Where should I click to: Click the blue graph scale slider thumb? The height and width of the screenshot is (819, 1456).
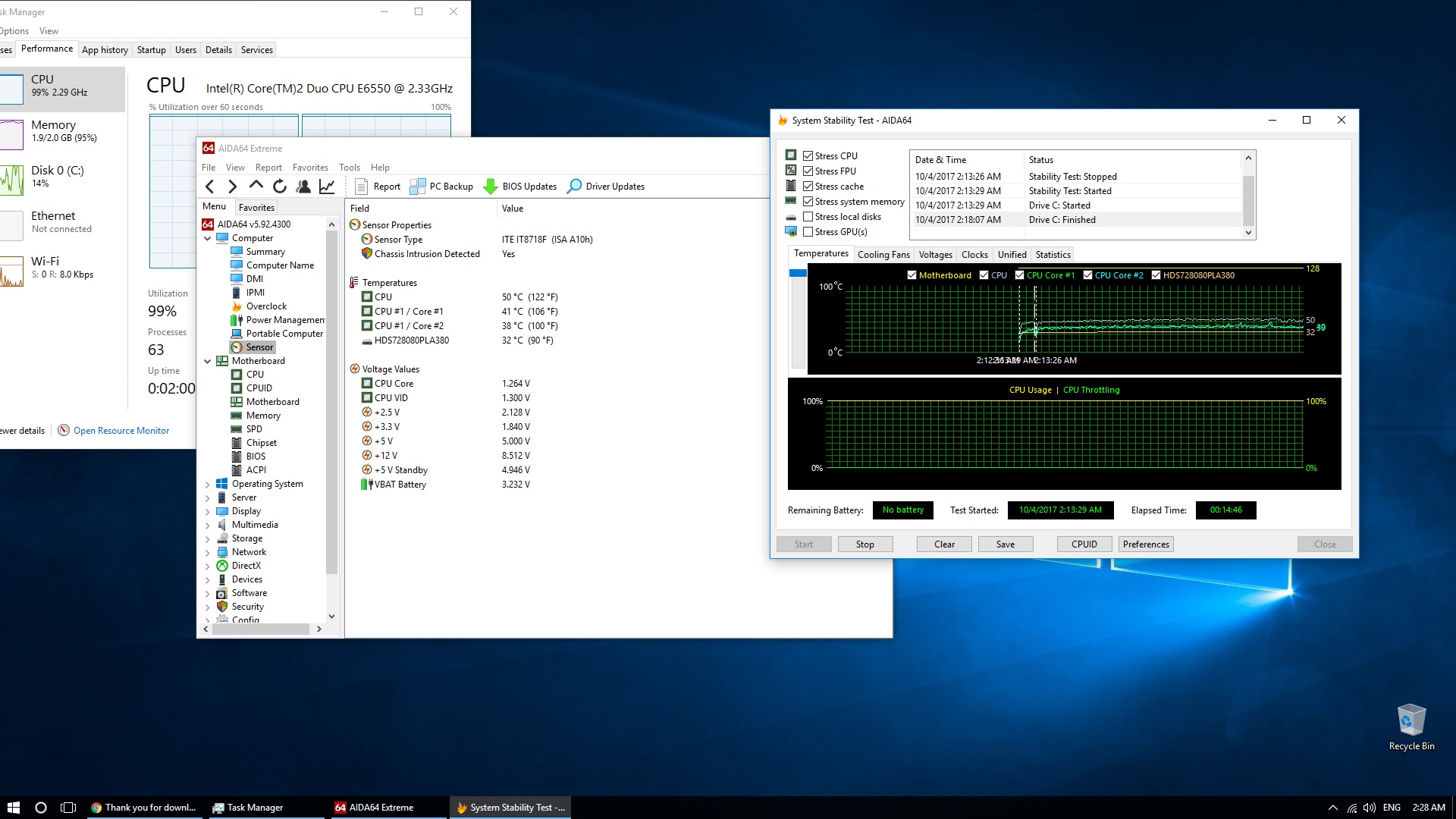(x=798, y=273)
